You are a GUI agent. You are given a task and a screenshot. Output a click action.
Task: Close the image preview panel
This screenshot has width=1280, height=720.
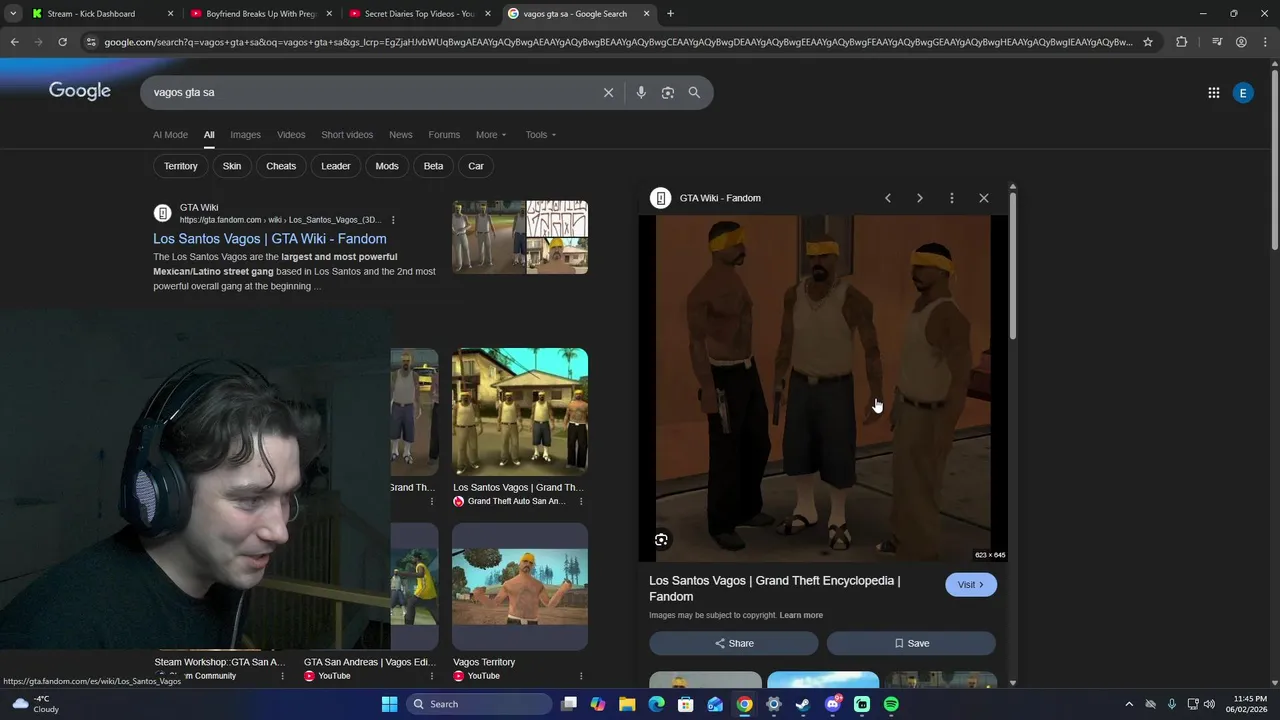984,198
